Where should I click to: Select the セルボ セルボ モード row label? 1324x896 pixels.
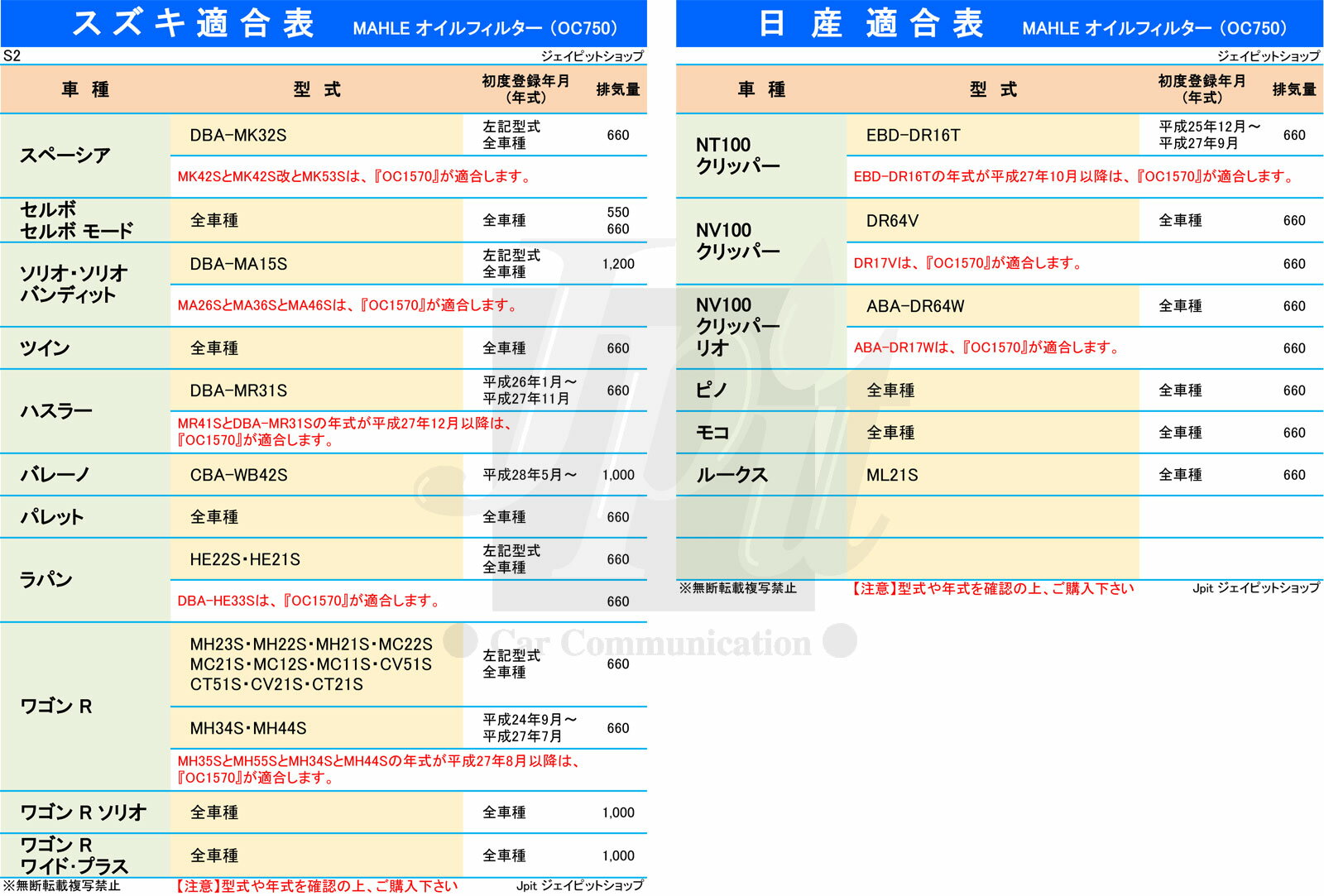point(76,220)
